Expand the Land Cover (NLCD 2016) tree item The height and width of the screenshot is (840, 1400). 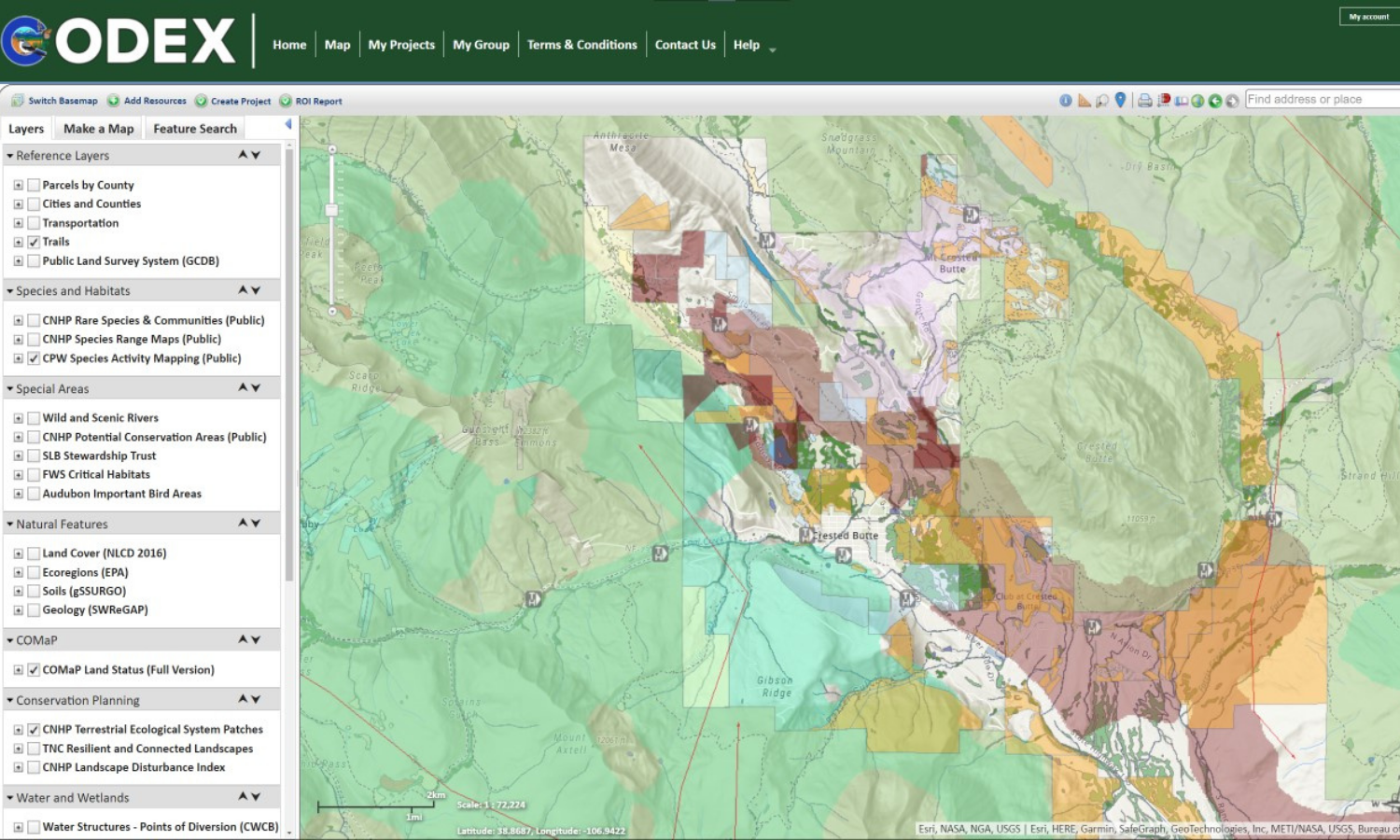(x=19, y=553)
